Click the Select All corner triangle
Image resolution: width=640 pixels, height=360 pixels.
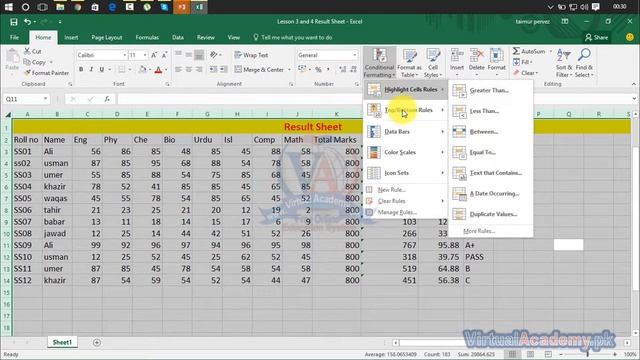tap(7, 114)
